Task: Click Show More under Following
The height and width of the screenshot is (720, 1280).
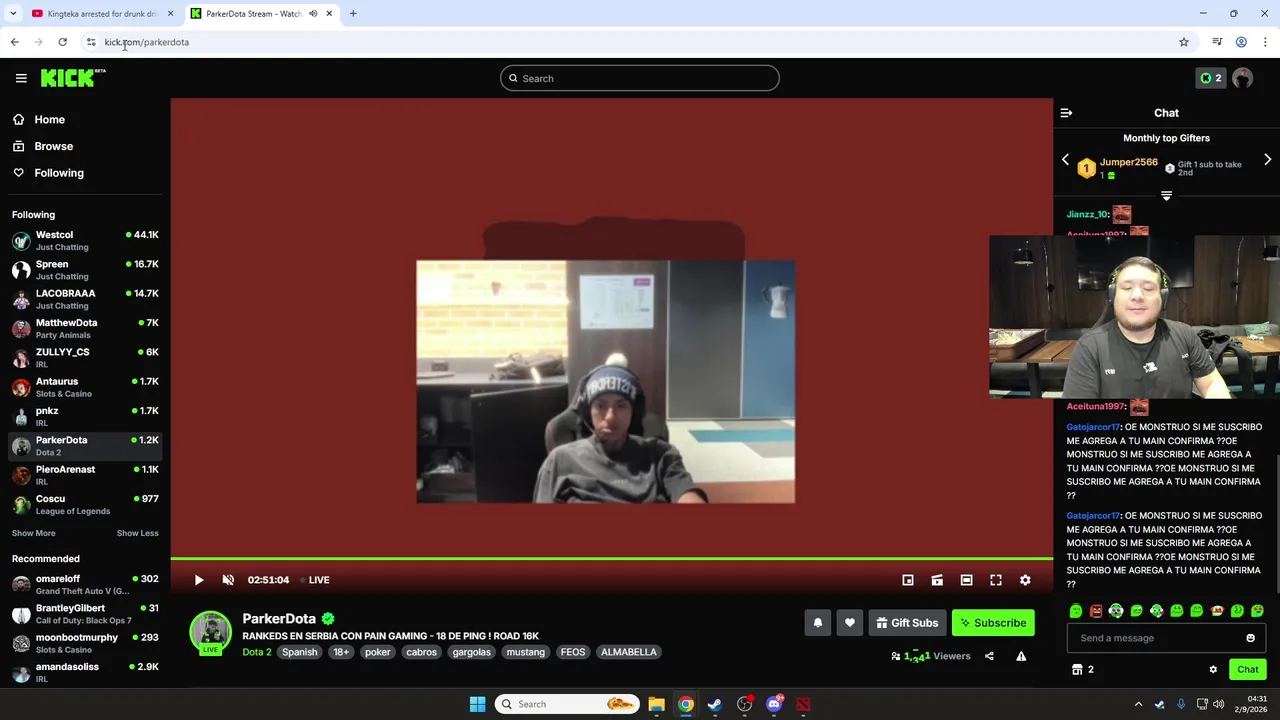Action: (x=34, y=533)
